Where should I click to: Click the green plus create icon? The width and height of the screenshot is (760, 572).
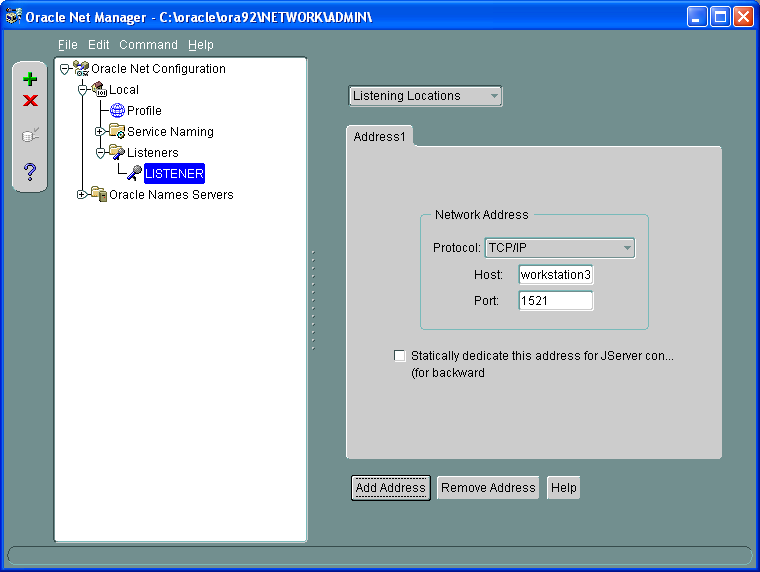30,79
